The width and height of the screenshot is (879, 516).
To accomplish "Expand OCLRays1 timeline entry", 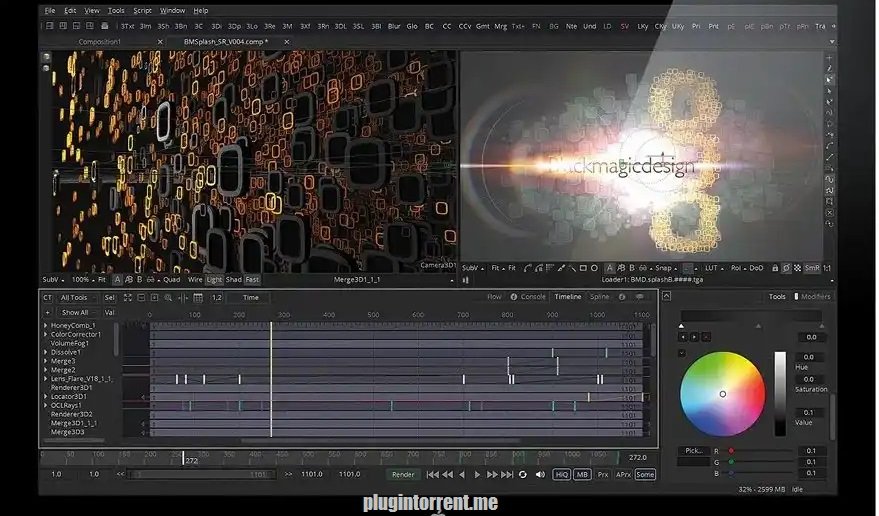I will (45, 406).
